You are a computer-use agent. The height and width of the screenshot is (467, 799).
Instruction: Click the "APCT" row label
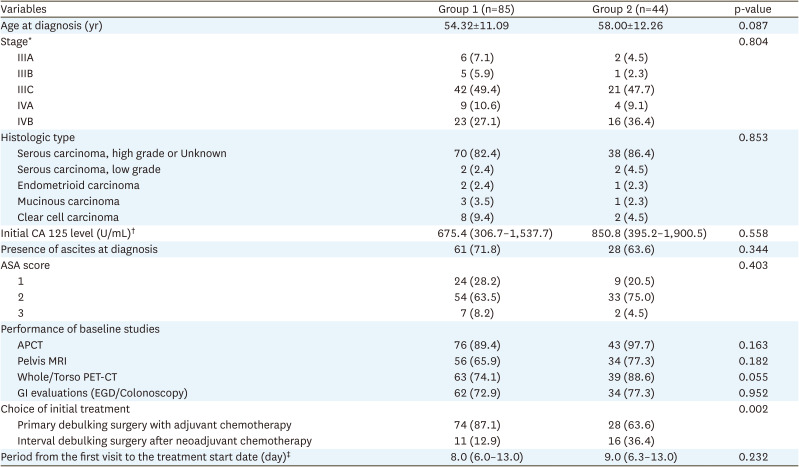point(30,345)
